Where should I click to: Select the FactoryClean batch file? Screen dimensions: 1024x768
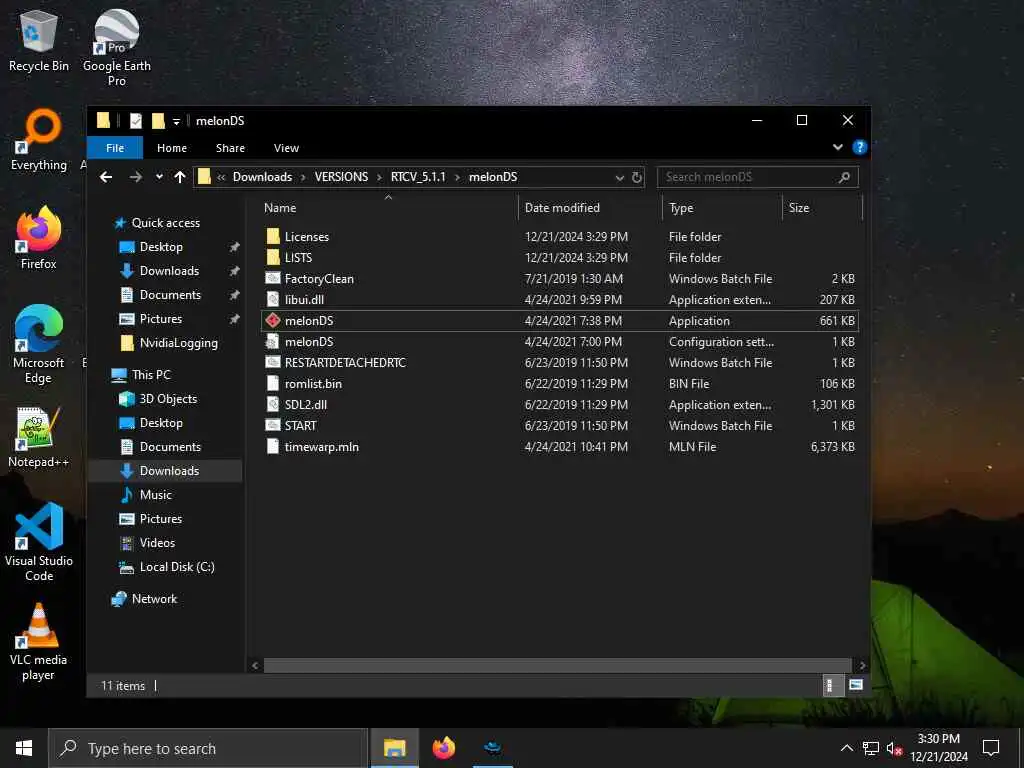(560, 278)
